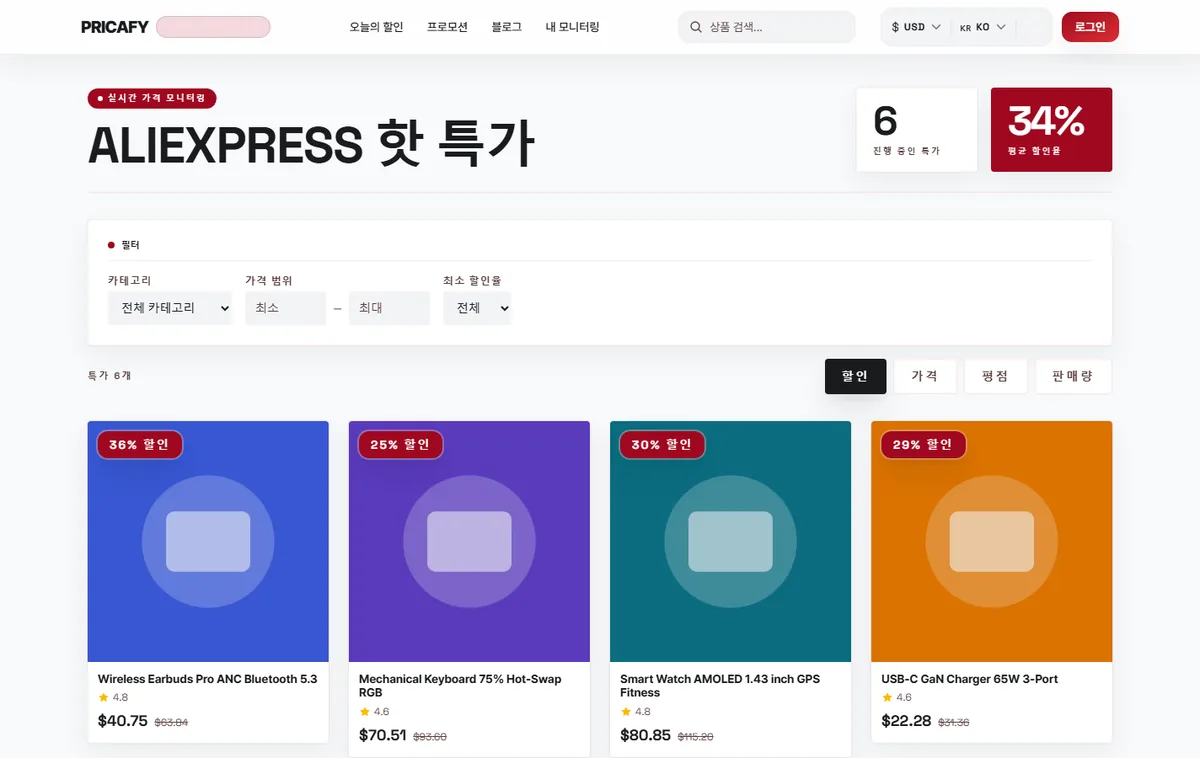Click the struck-through $63.84 price
Viewport: 1200px width, 758px height.
pyautogui.click(x=171, y=722)
